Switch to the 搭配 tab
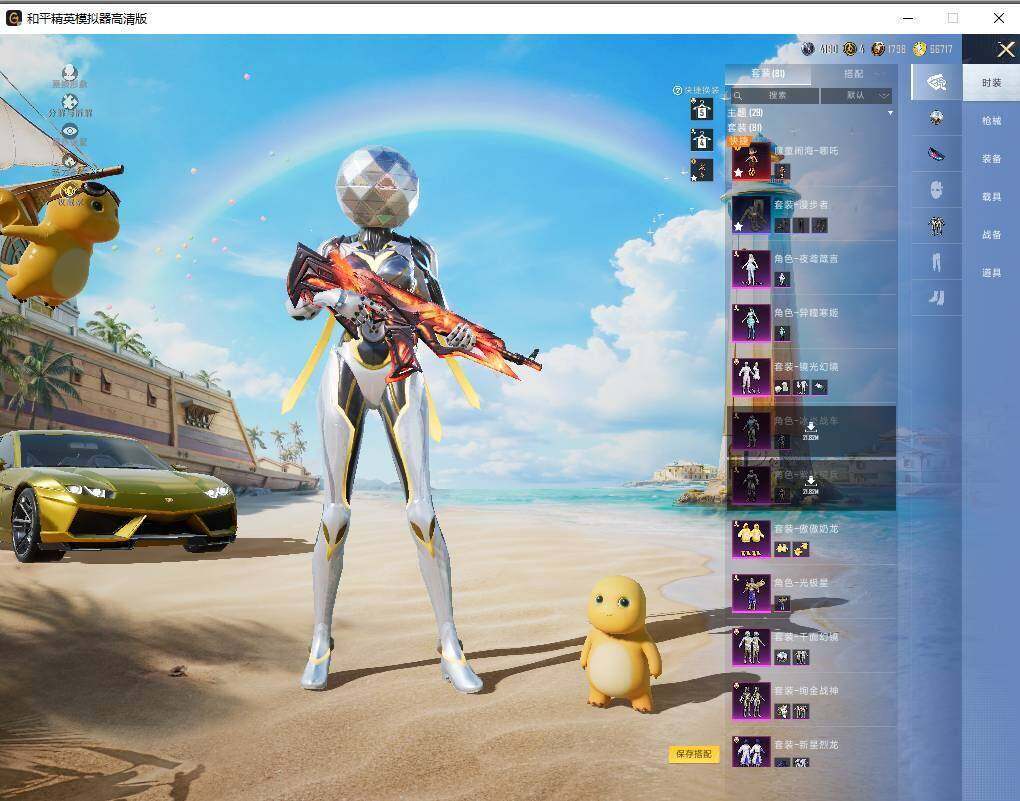Viewport: 1020px width, 801px height. (853, 74)
